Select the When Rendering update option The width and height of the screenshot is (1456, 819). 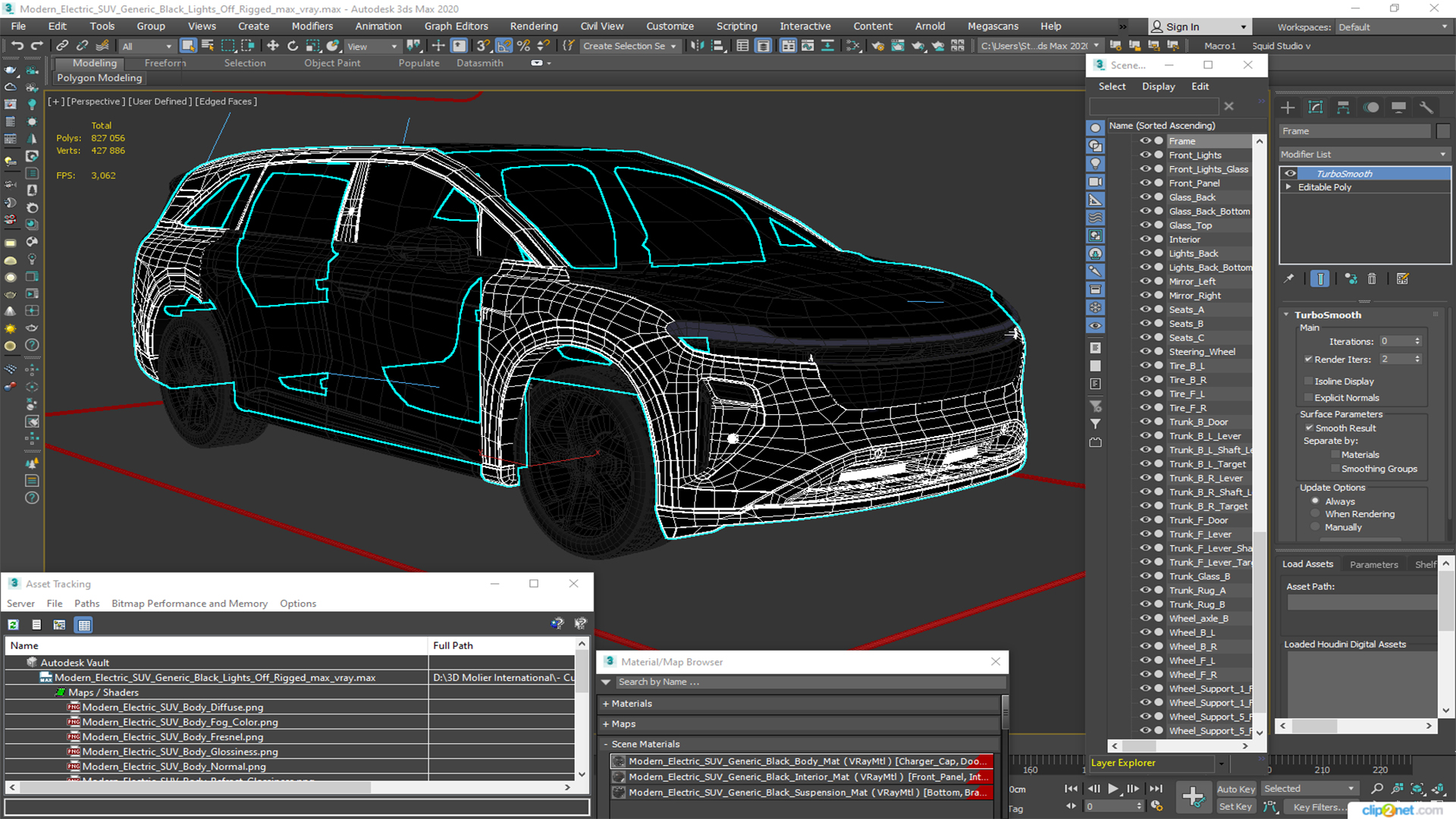[1316, 514]
